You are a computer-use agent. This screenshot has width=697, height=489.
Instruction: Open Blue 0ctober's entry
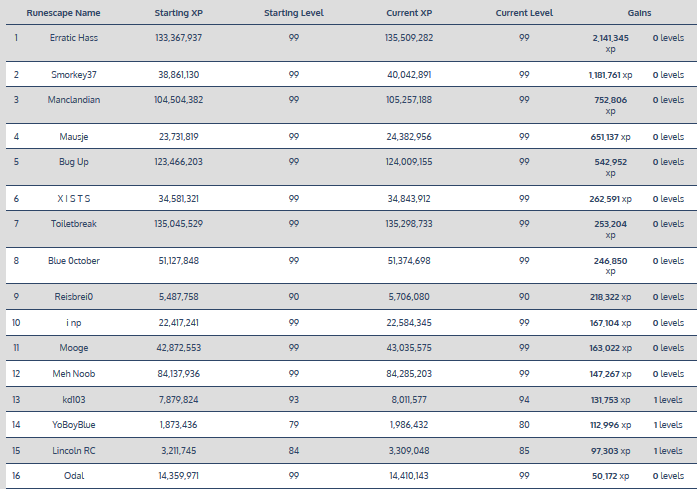pyautogui.click(x=74, y=260)
